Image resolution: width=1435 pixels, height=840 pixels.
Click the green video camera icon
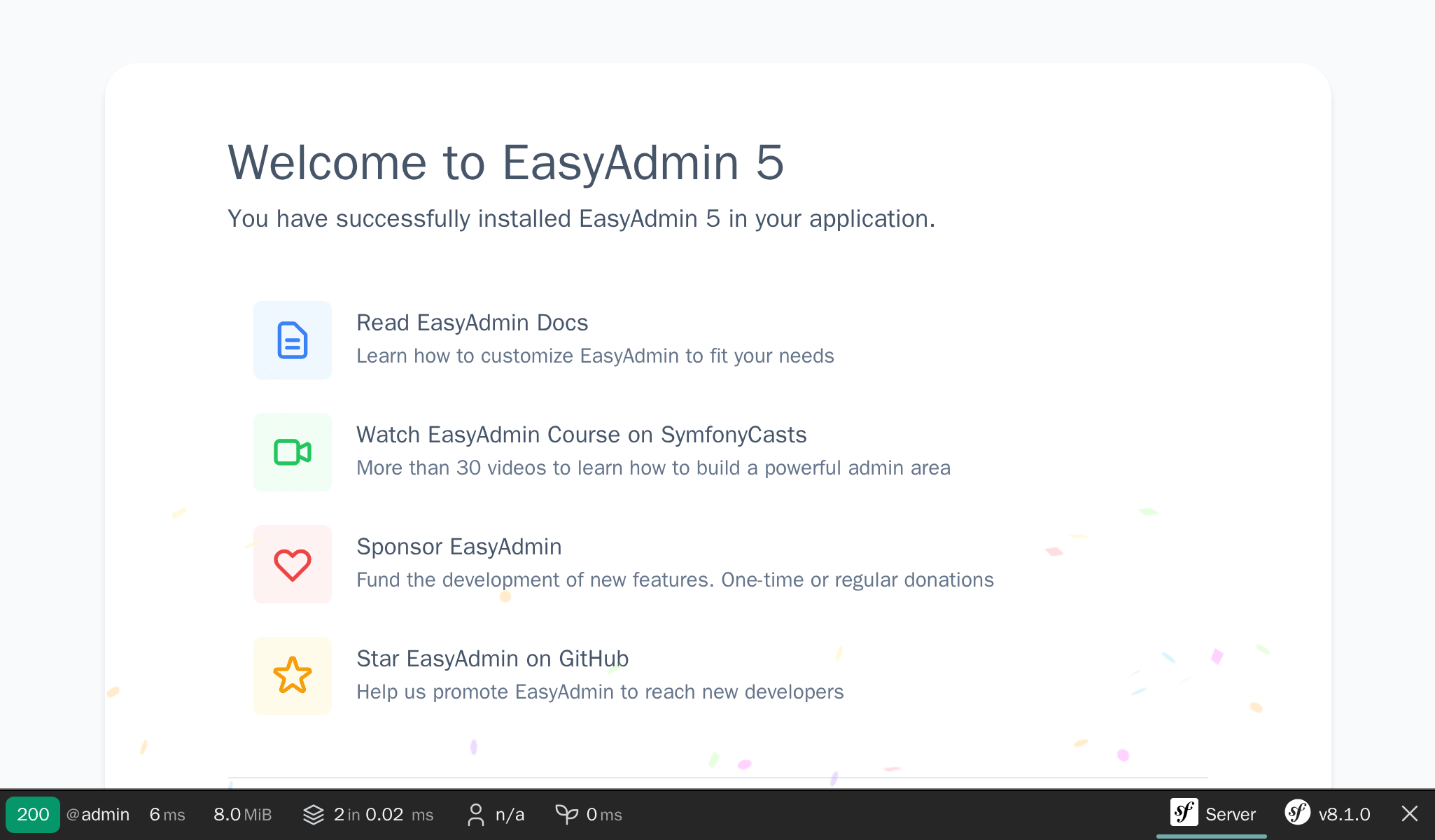(293, 452)
